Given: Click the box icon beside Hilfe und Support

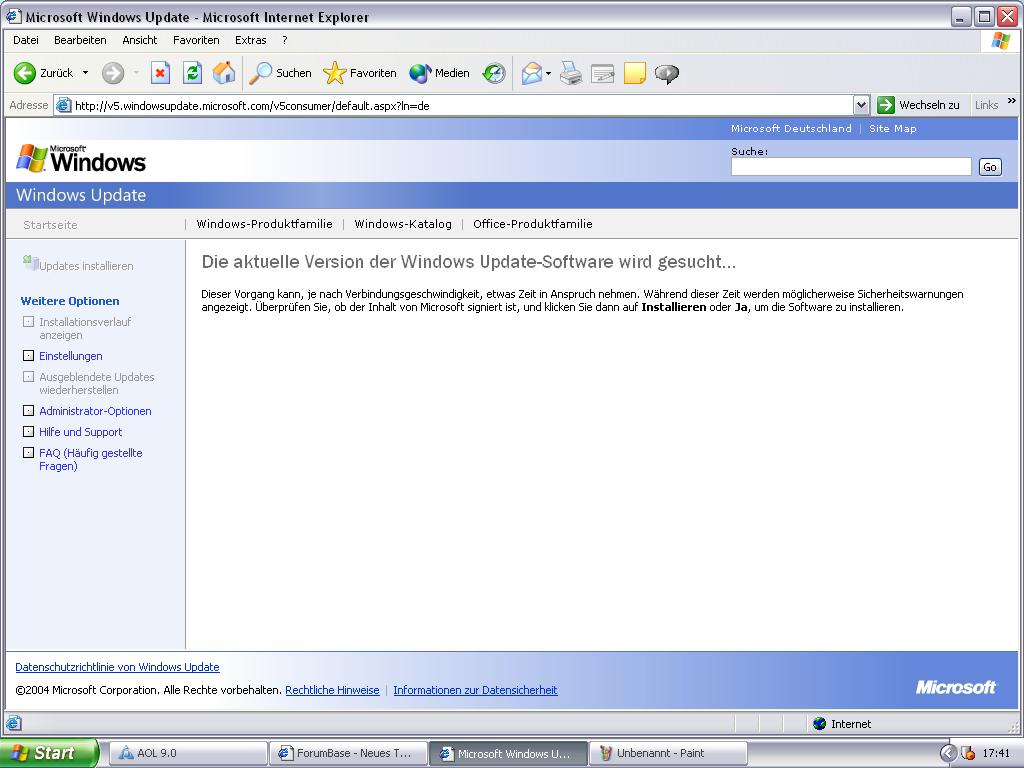Looking at the screenshot, I should [28, 431].
